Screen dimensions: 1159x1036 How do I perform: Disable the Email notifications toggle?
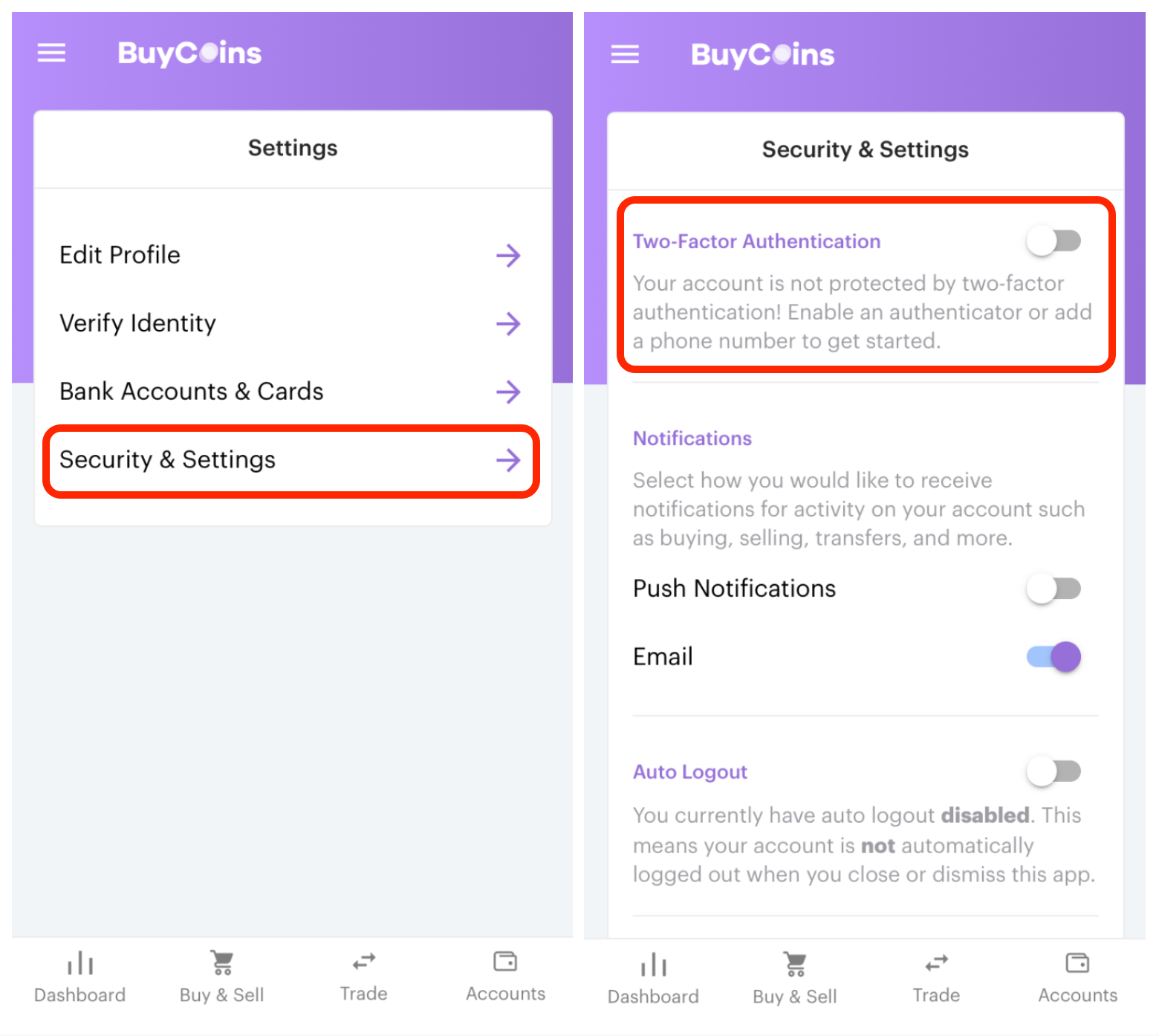[x=1054, y=656]
